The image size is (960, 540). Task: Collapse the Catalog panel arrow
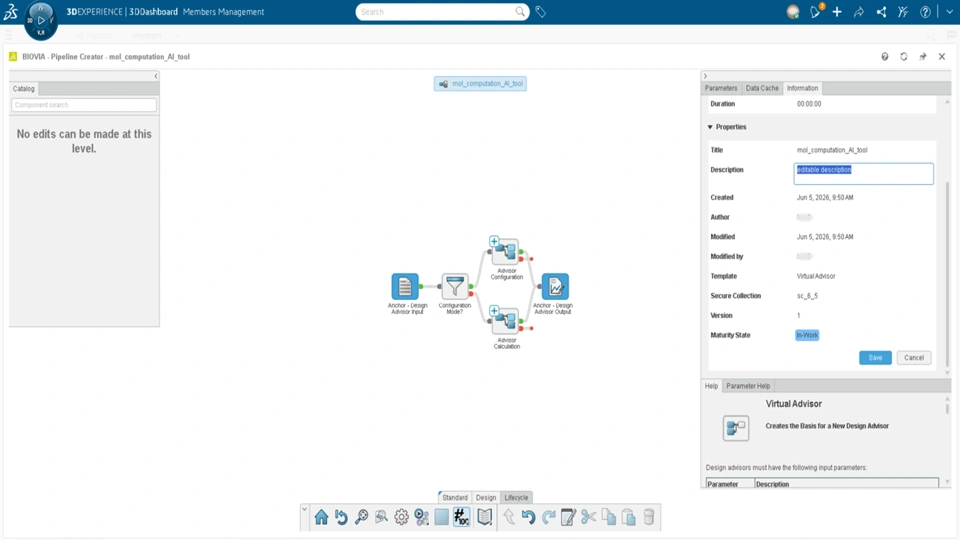[x=156, y=76]
